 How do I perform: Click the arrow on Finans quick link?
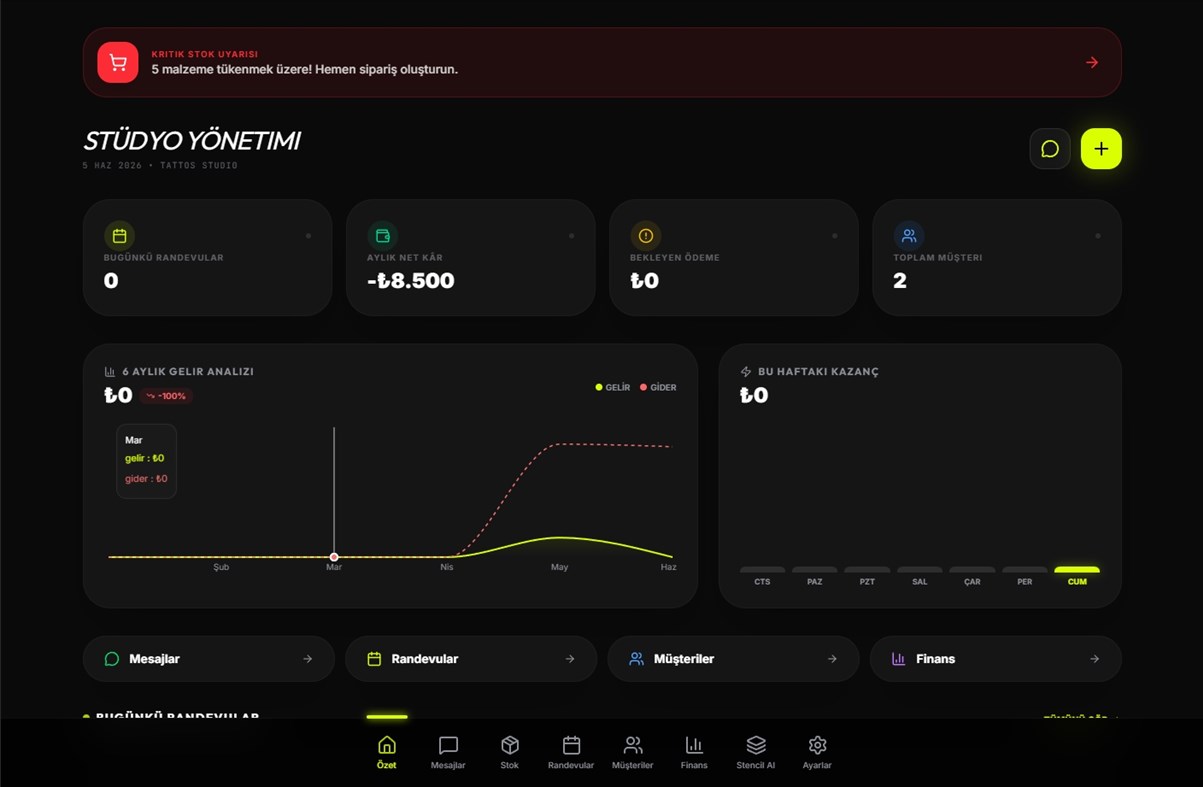click(1095, 659)
